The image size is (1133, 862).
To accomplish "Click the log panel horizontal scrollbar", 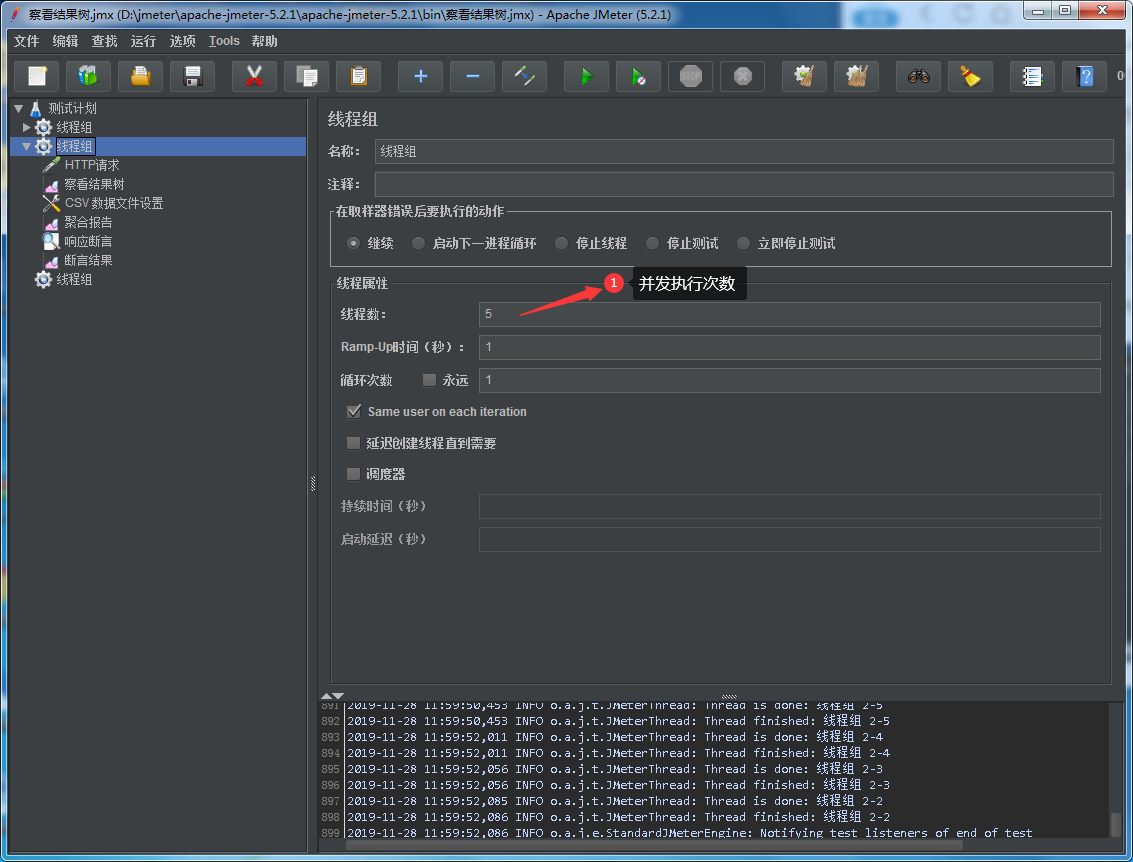I will pos(654,844).
